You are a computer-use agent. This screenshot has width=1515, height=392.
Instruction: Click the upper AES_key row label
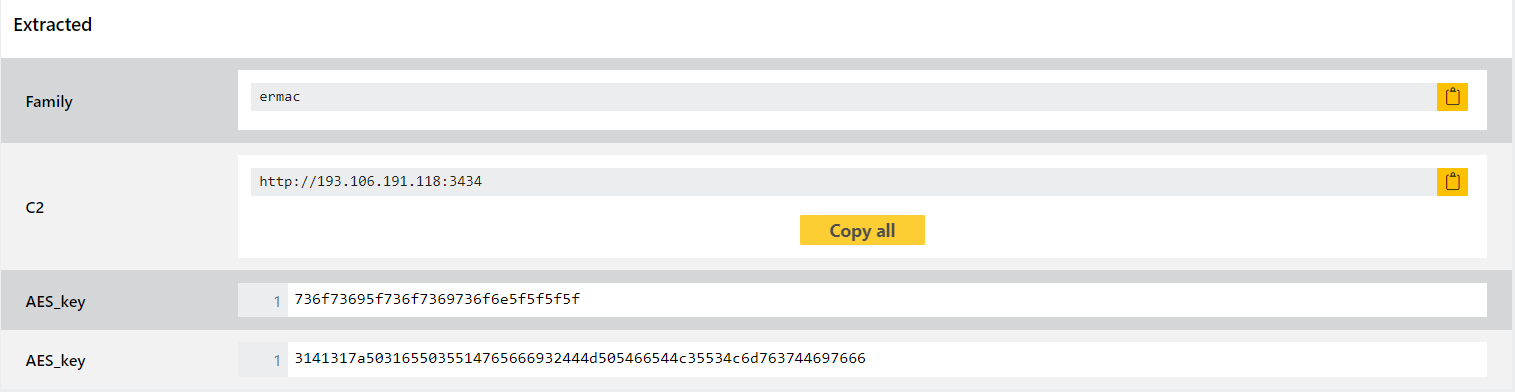pos(55,301)
